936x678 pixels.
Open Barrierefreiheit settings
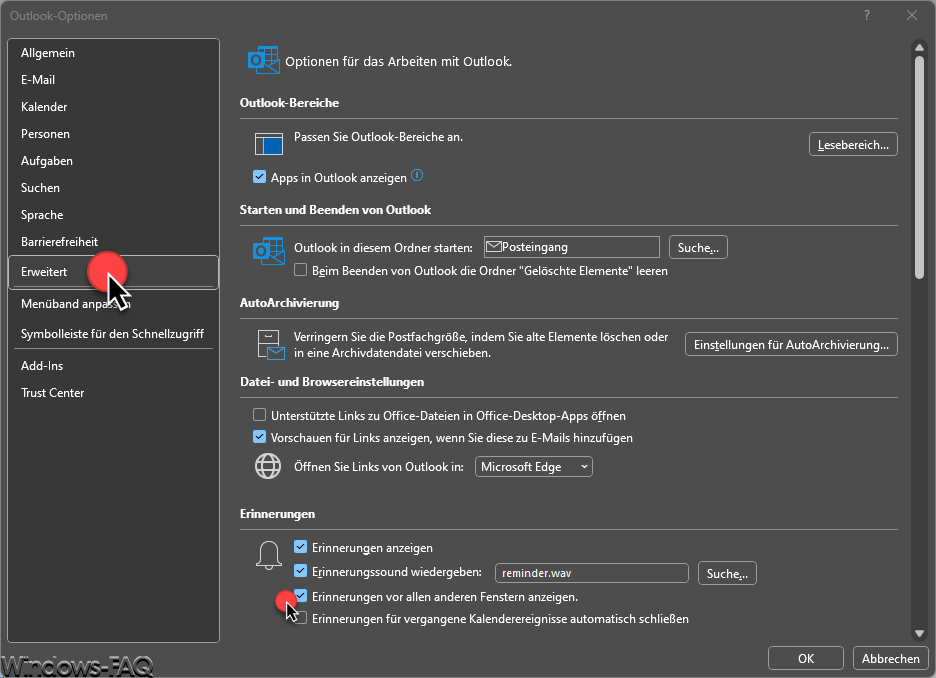tap(113, 242)
